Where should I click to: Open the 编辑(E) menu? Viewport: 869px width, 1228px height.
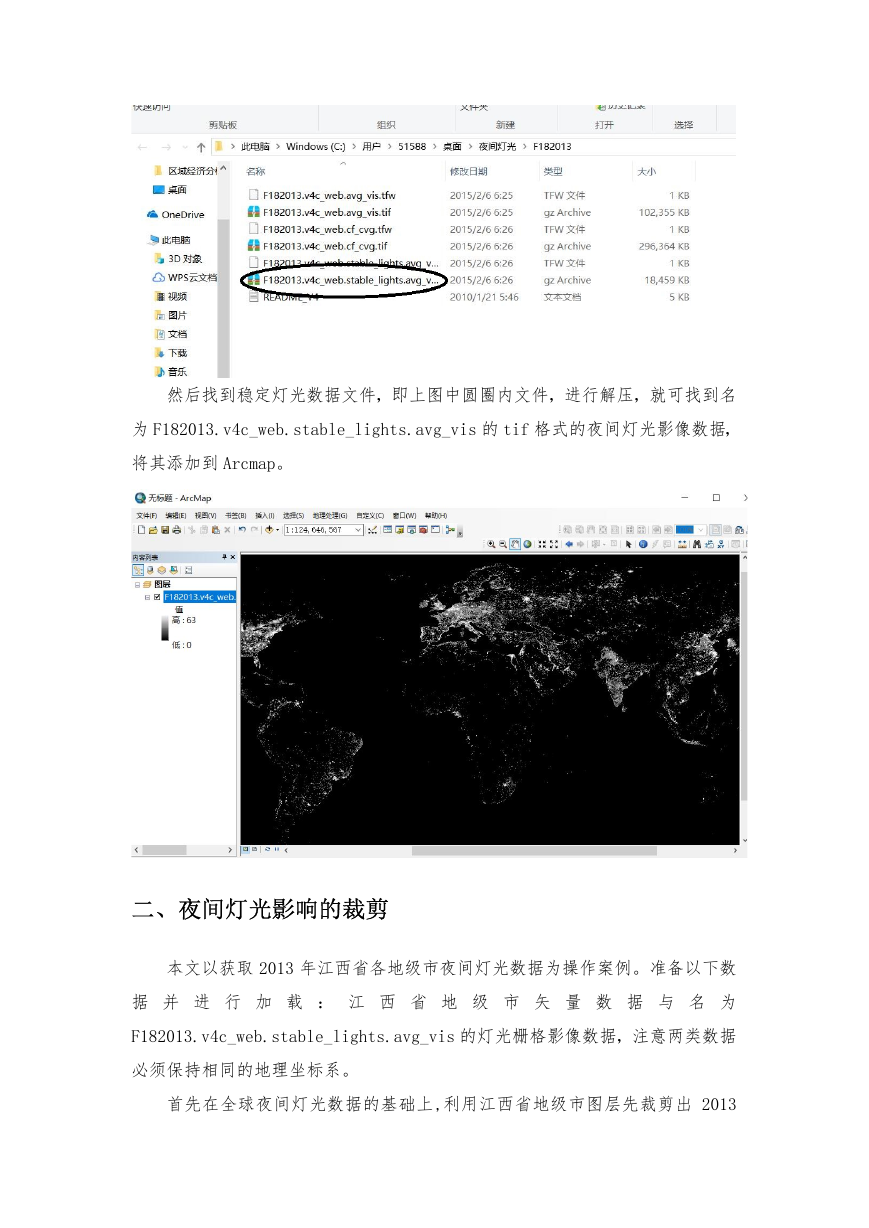[176, 516]
